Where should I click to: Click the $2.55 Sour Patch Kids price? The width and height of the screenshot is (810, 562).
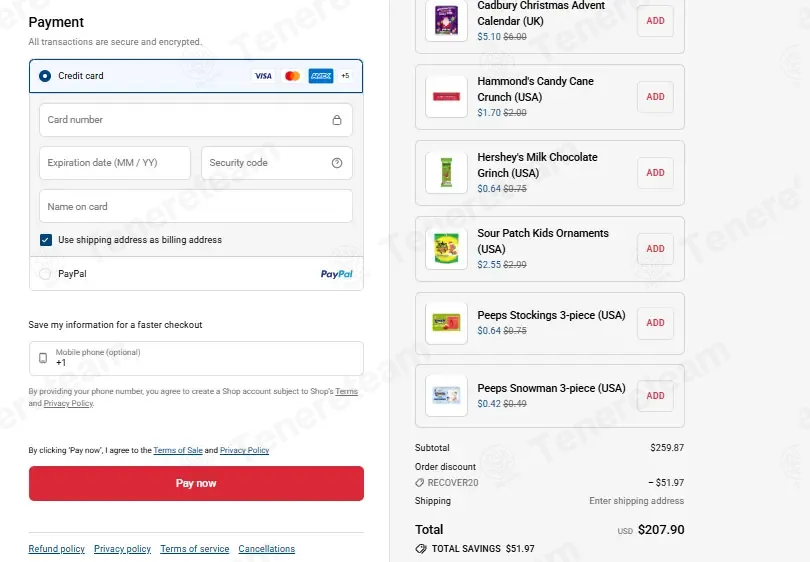pos(489,264)
